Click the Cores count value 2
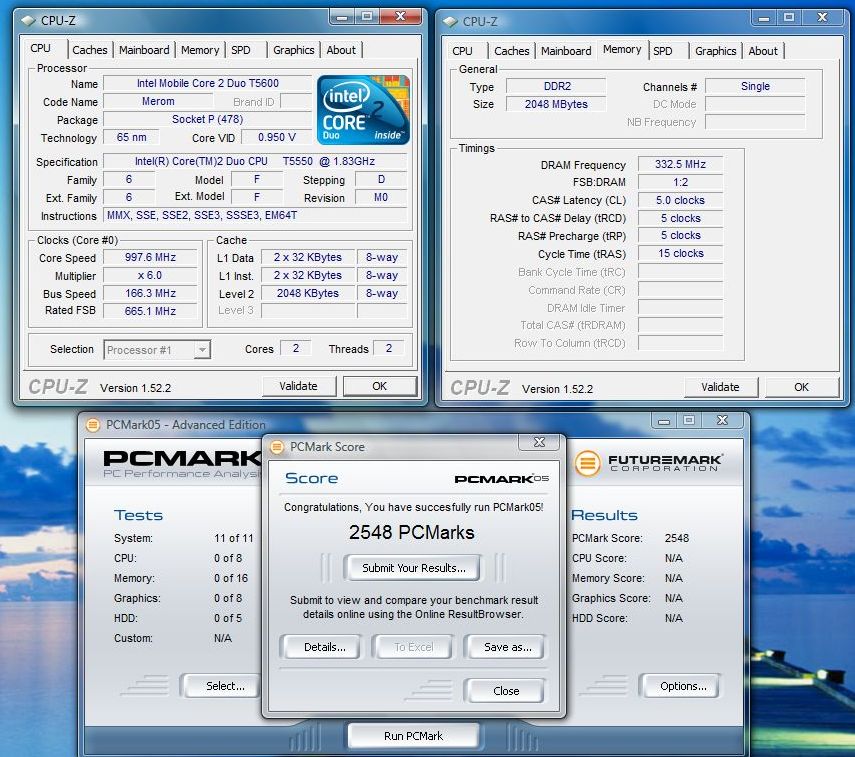 [x=296, y=349]
